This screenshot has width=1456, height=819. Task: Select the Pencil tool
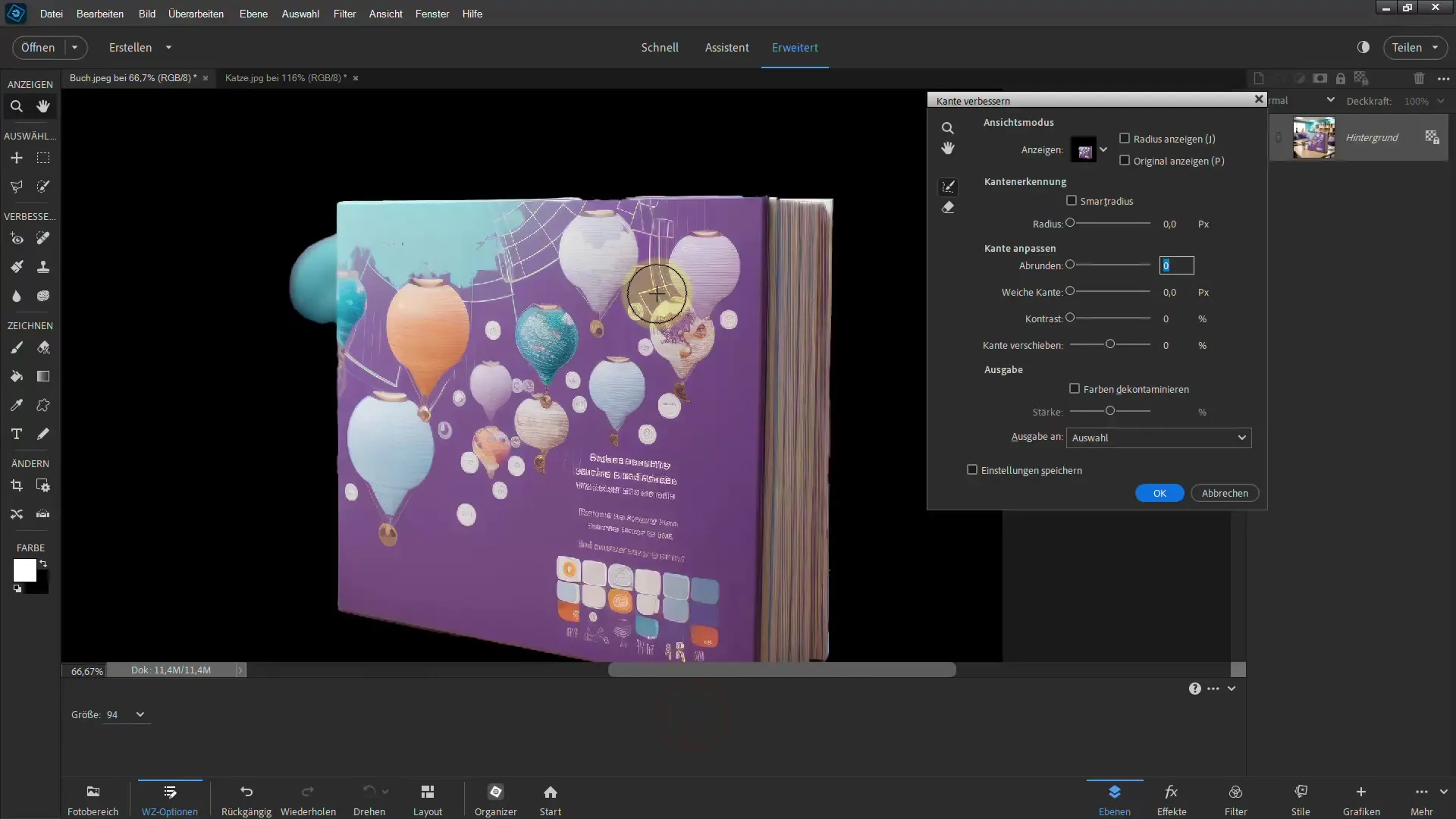click(43, 434)
